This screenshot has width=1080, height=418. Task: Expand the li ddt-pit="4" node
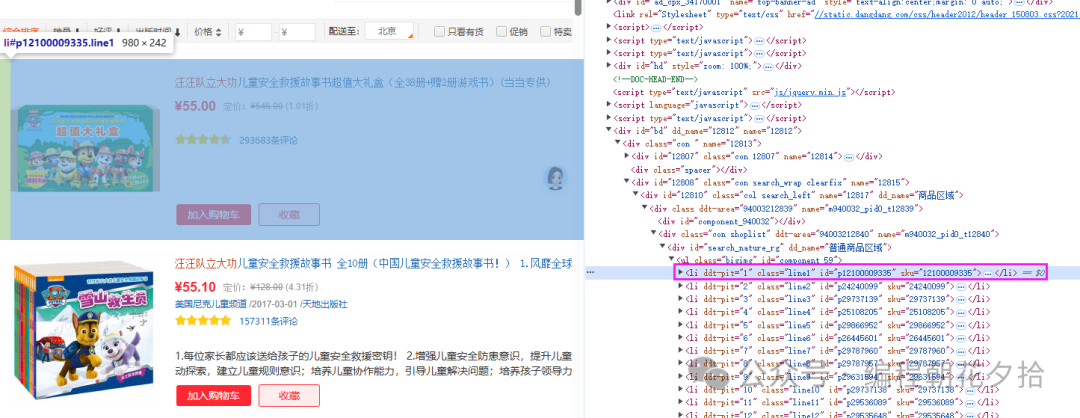[681, 311]
